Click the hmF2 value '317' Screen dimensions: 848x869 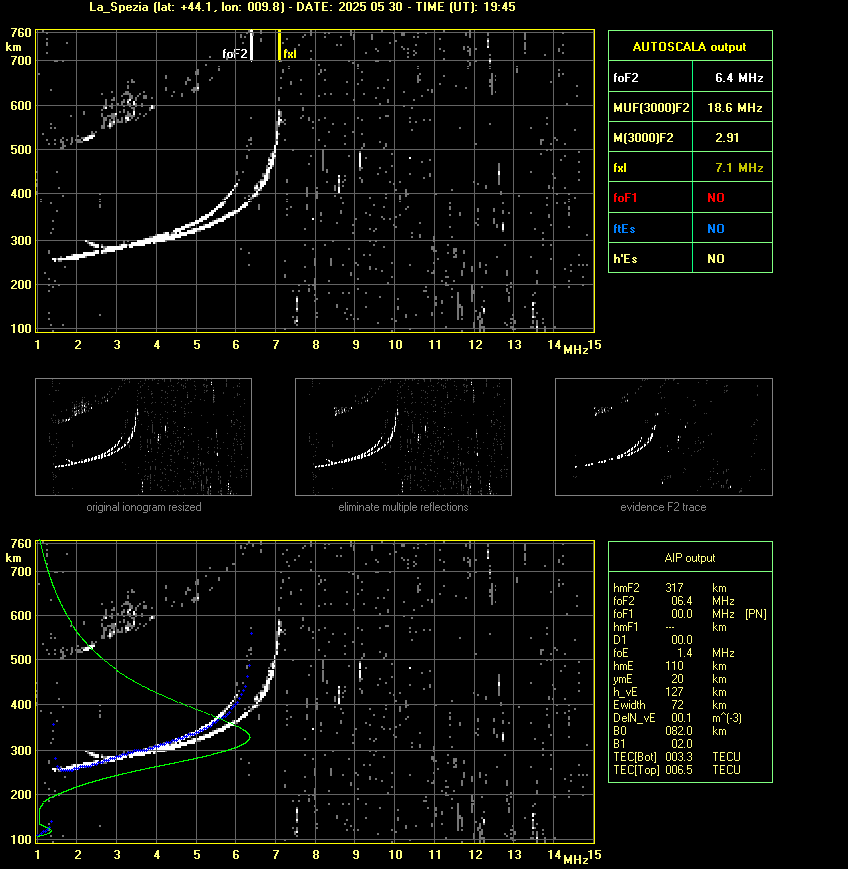point(675,588)
